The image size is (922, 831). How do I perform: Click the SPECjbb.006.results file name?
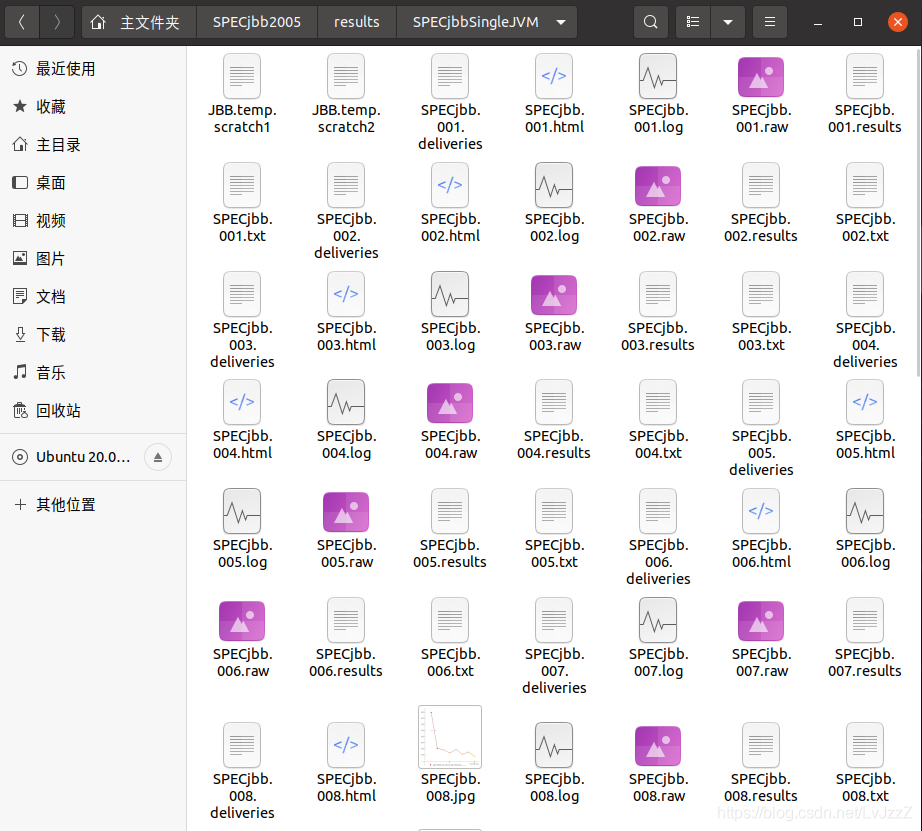pyautogui.click(x=346, y=662)
